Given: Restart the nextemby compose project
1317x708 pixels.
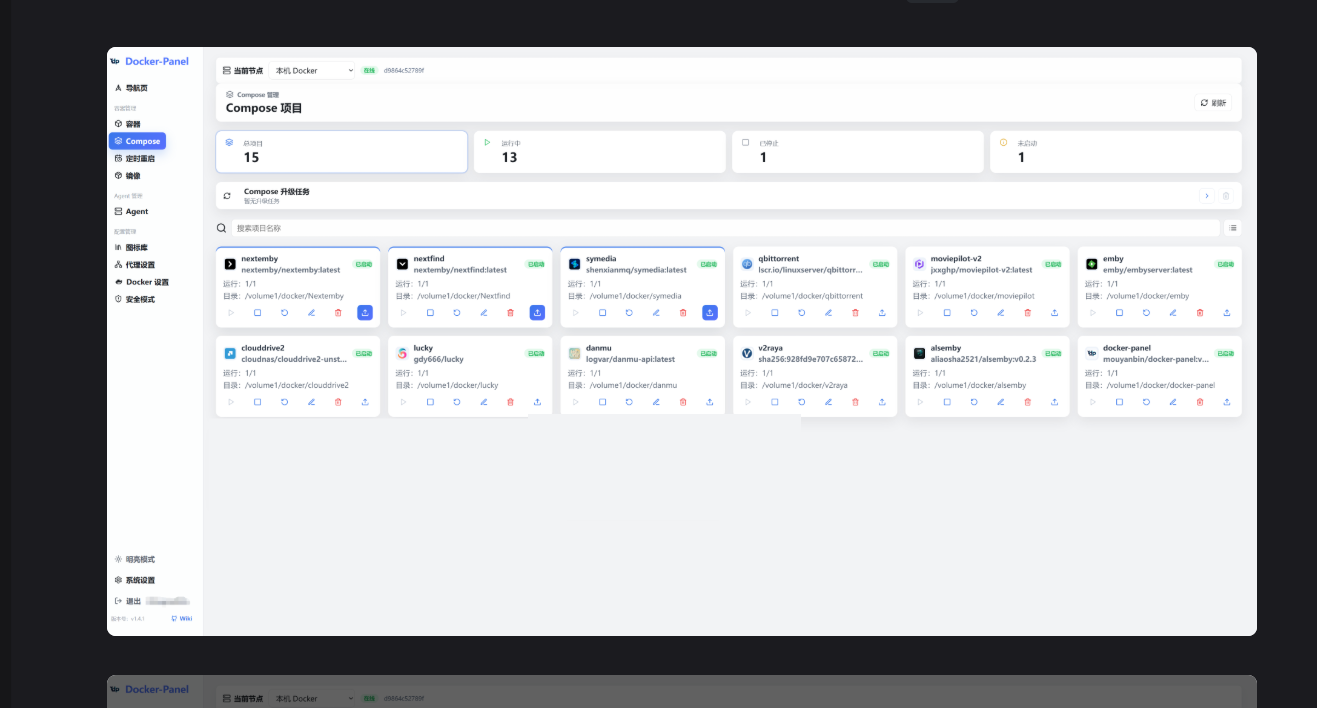Looking at the screenshot, I should tap(284, 313).
